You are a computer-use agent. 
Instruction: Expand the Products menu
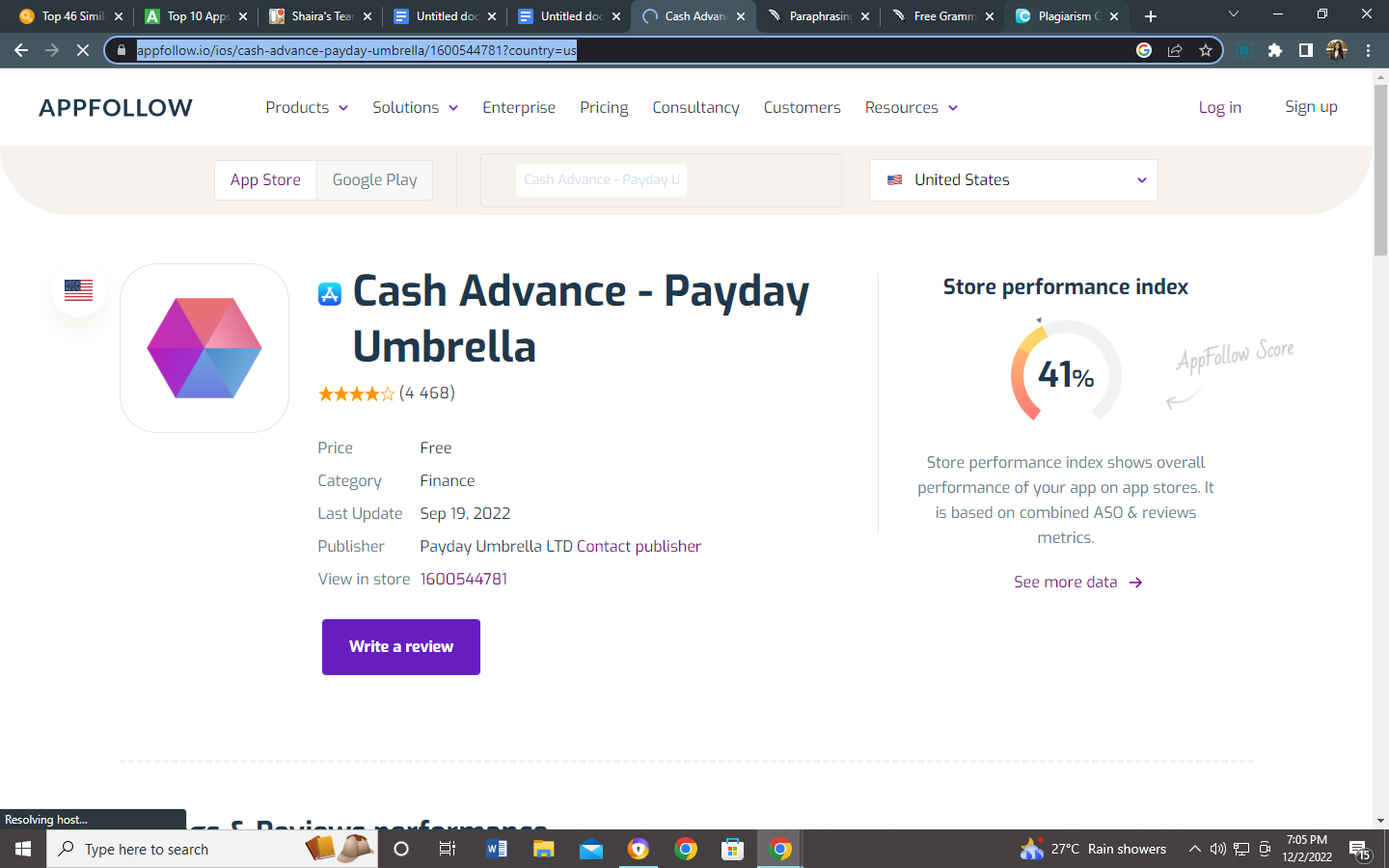(307, 108)
